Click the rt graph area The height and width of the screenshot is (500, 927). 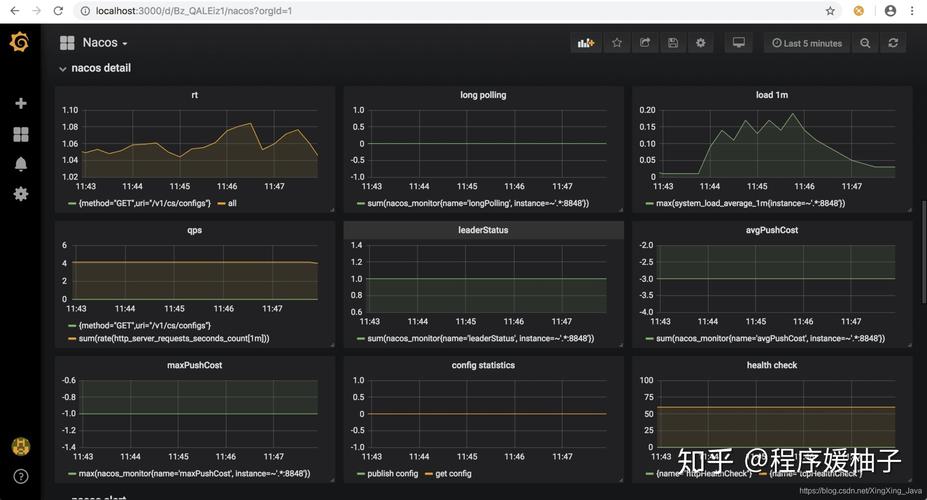pos(200,144)
